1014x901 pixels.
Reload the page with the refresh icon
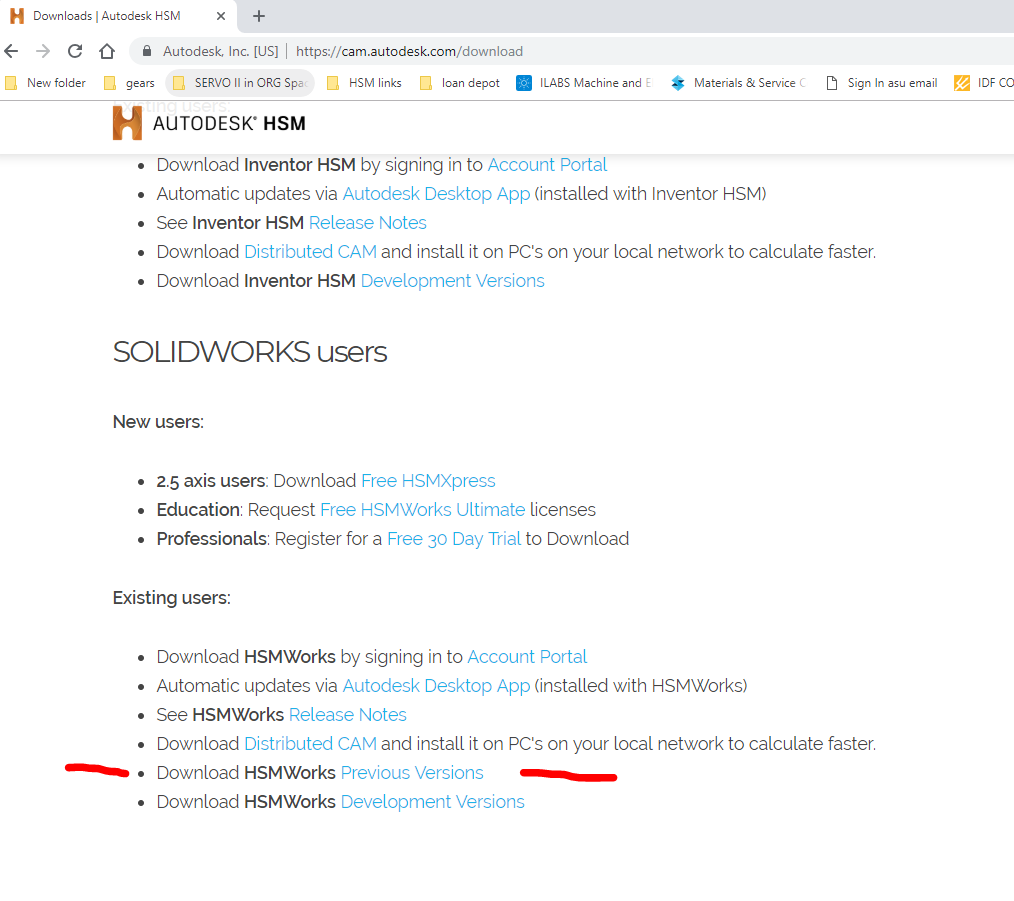point(75,51)
